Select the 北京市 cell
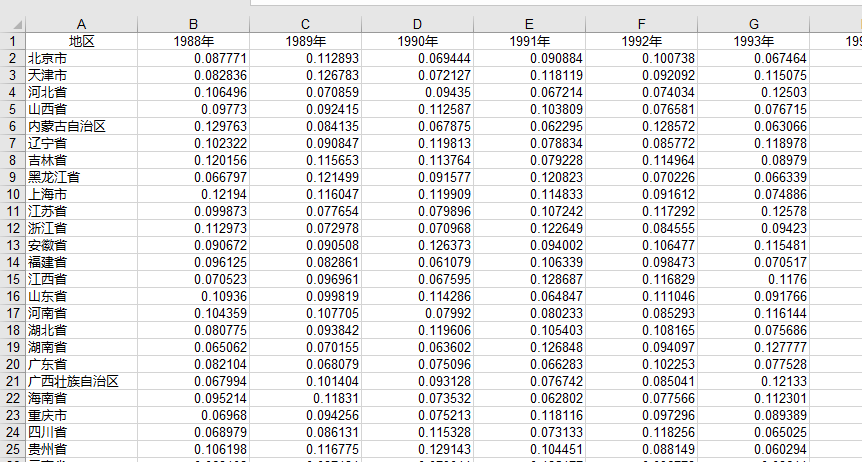Screen dimensions: 862x462 click(x=81, y=58)
